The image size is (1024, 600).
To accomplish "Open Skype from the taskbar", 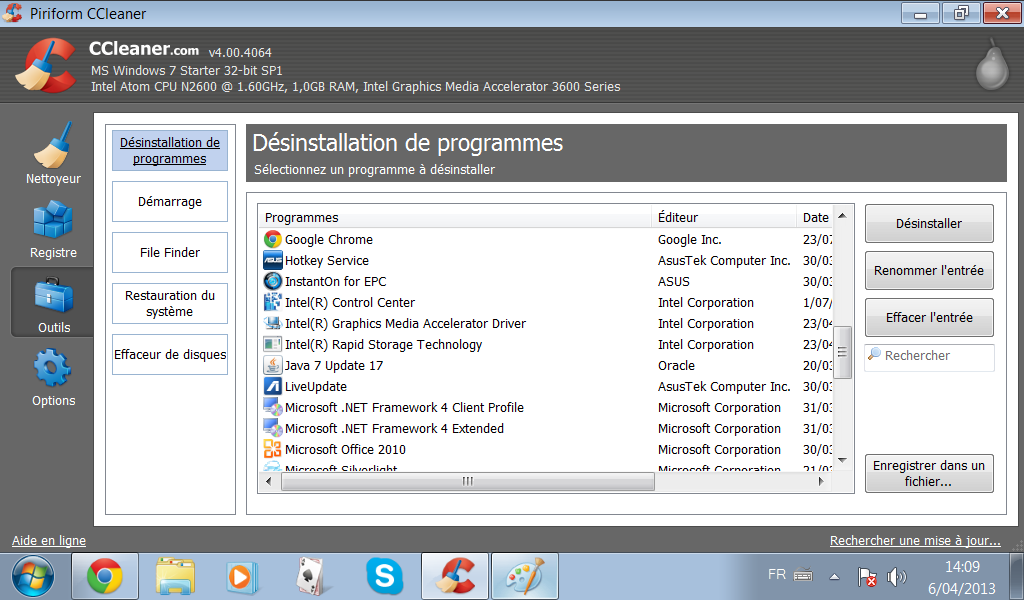I will [385, 576].
